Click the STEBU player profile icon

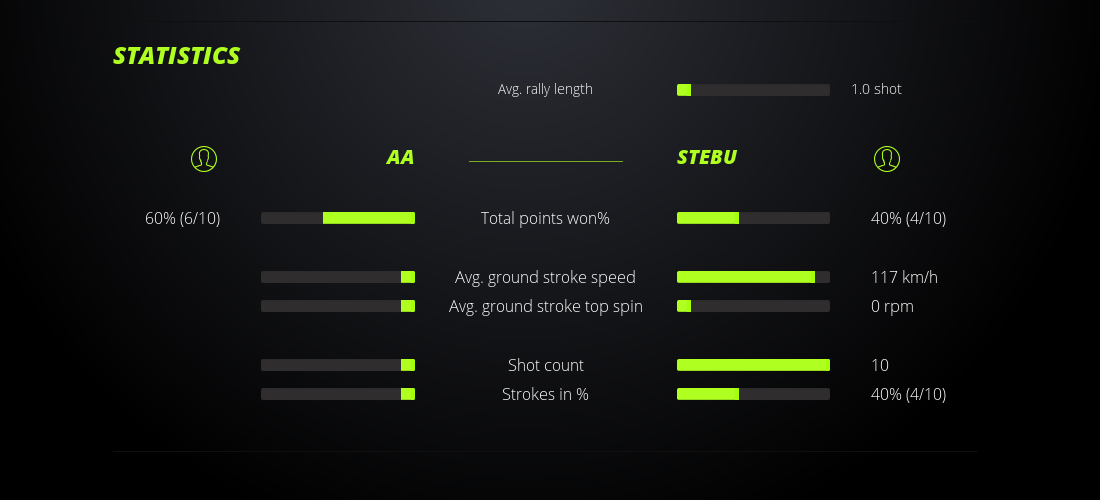887,158
